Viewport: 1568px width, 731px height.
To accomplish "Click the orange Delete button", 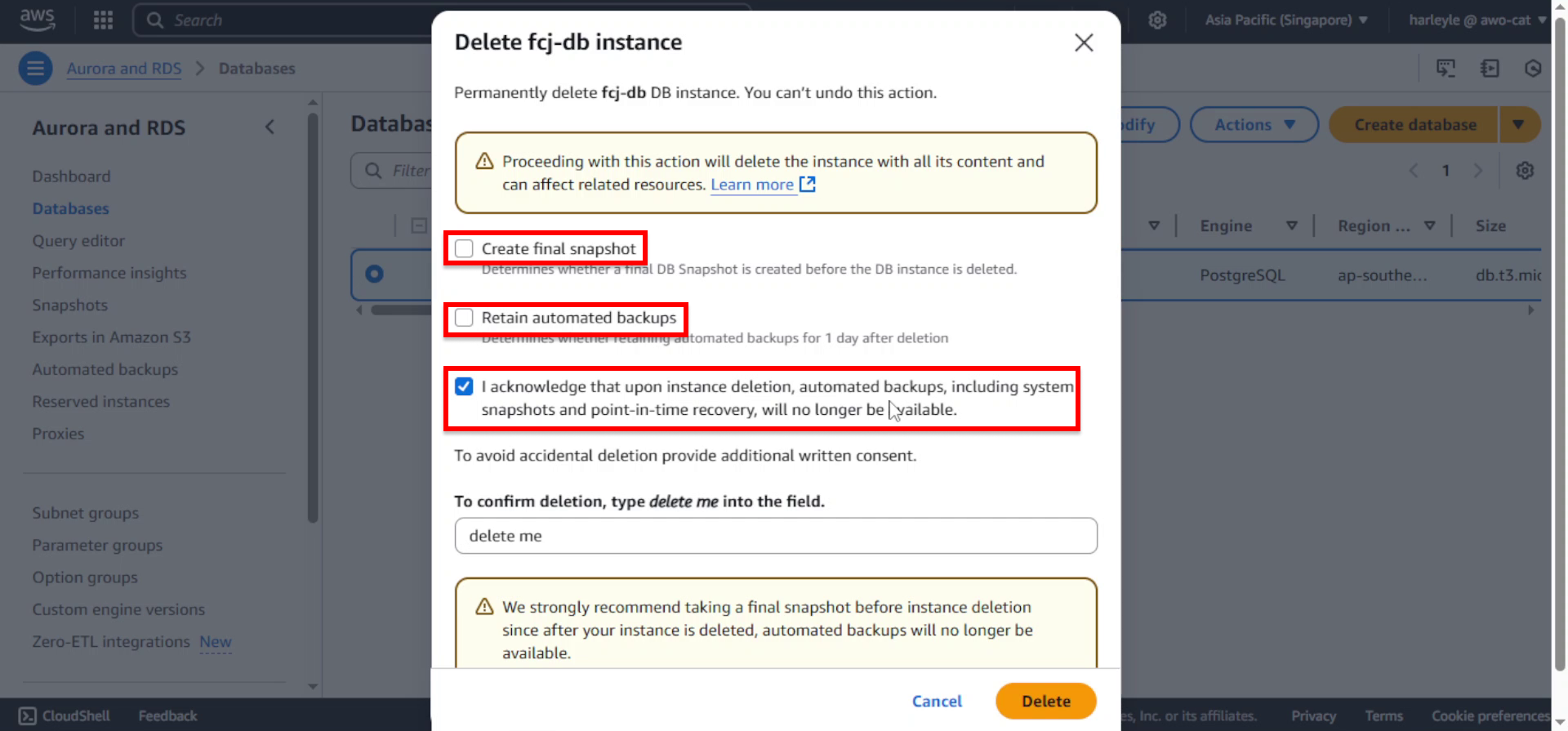I will (1046, 701).
